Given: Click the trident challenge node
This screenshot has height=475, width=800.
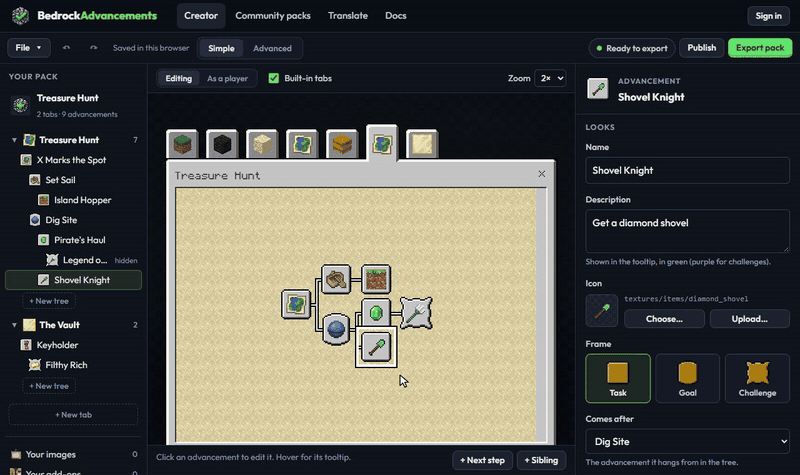Looking at the screenshot, I should (416, 313).
